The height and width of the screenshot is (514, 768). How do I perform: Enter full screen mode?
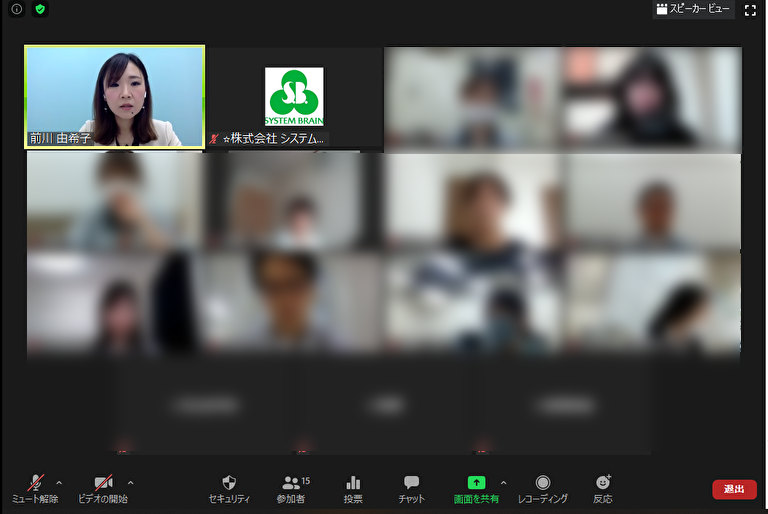(x=750, y=10)
